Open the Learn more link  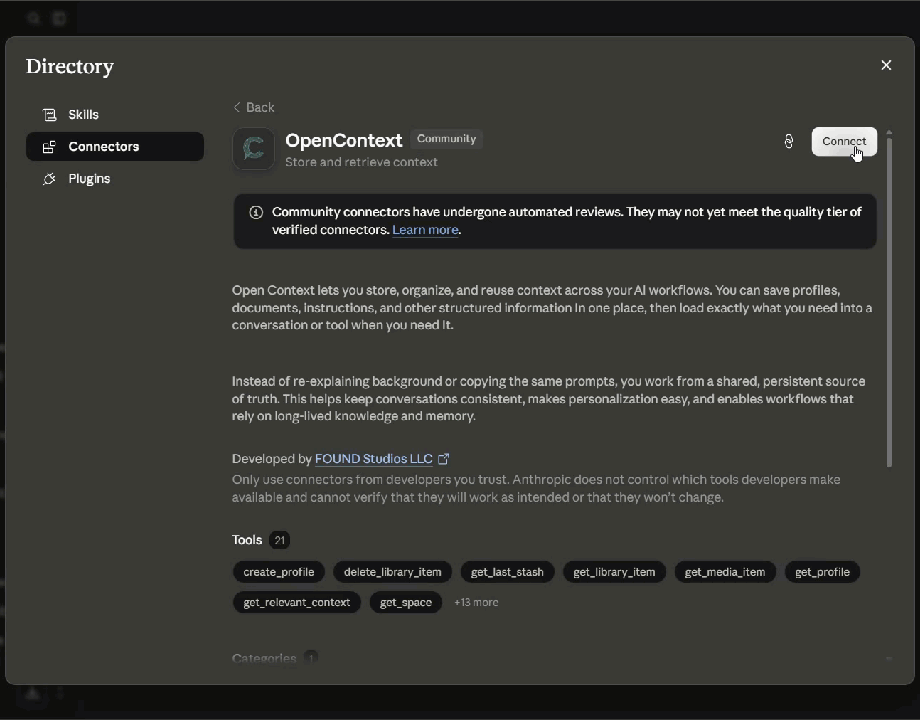[x=425, y=230]
